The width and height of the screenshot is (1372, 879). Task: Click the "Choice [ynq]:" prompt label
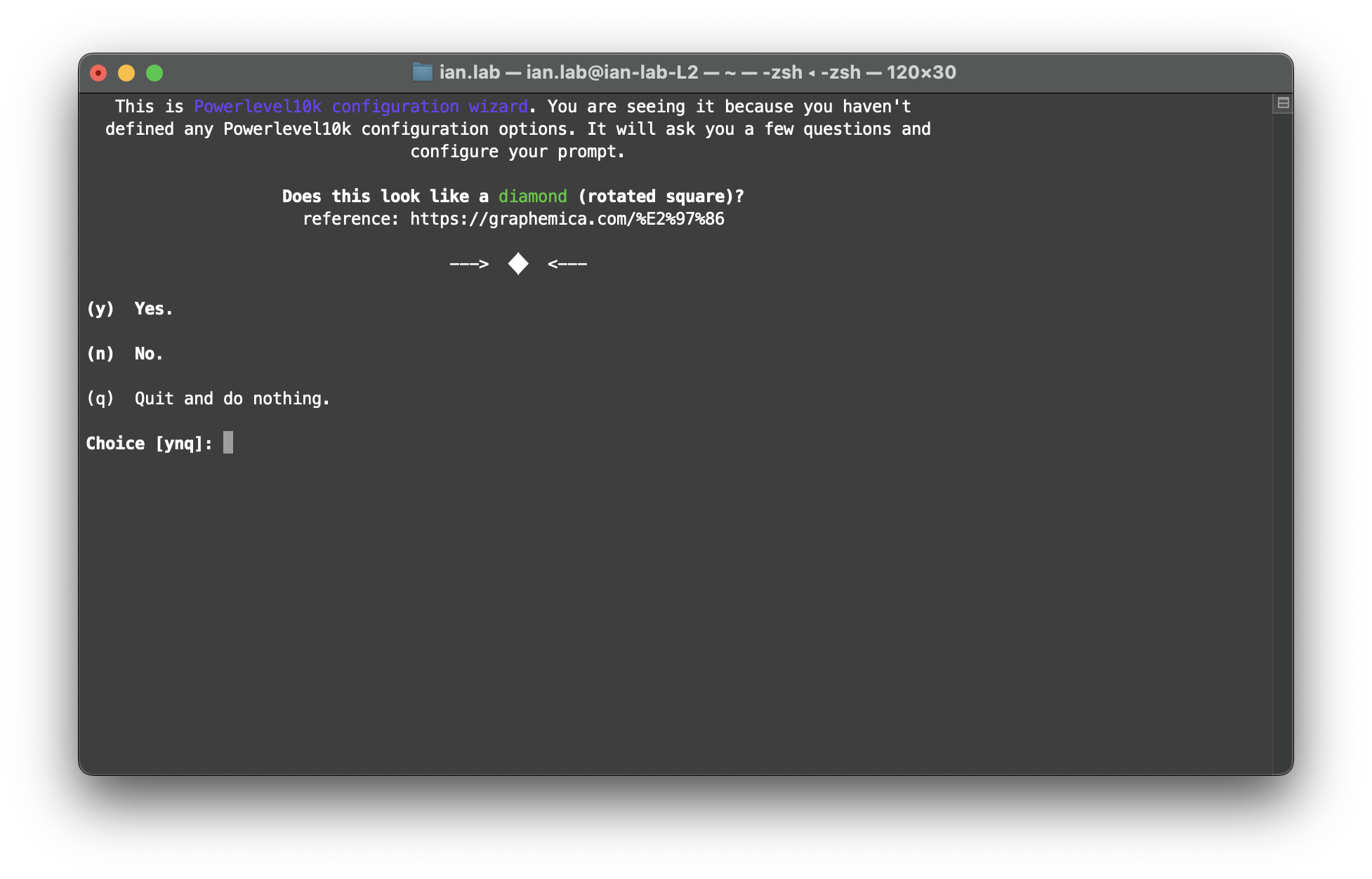[x=149, y=444]
